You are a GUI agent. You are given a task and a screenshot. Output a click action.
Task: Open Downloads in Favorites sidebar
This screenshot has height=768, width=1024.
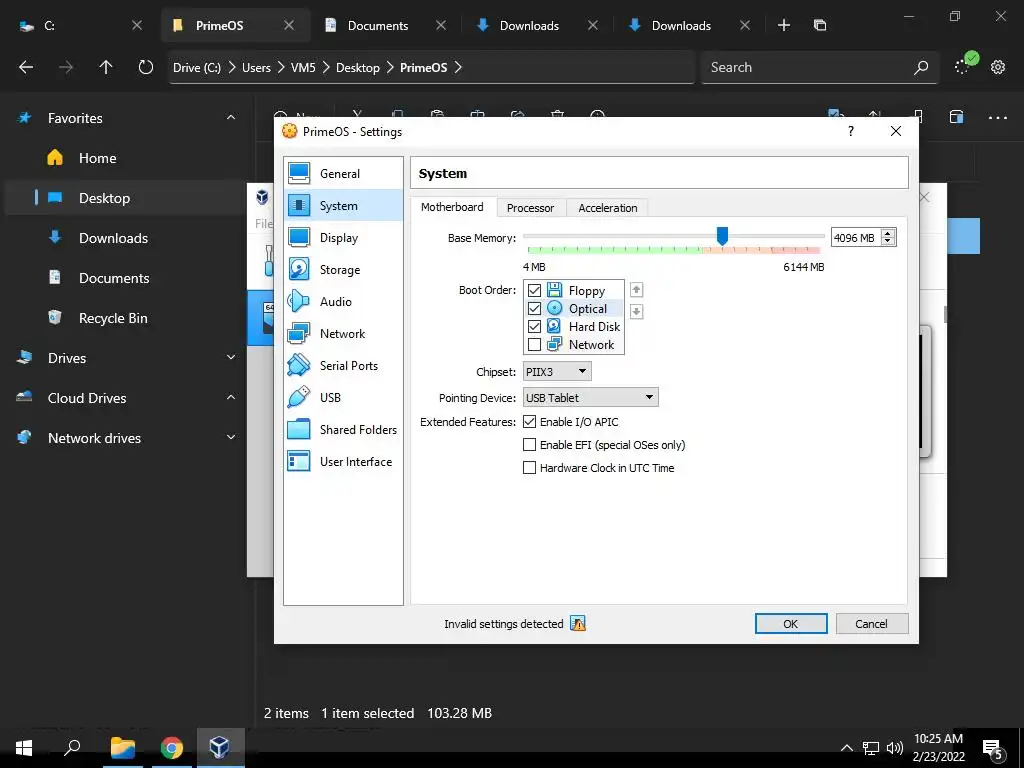tap(113, 238)
